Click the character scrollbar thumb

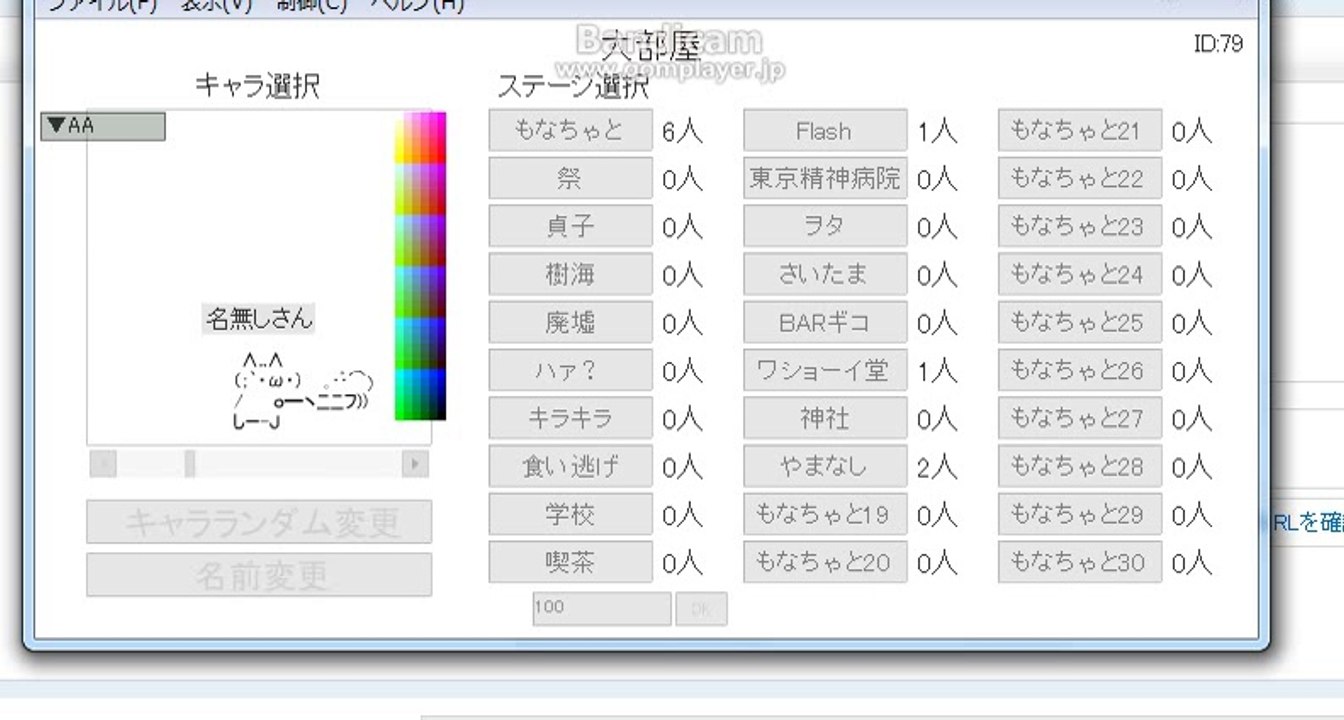coord(190,463)
